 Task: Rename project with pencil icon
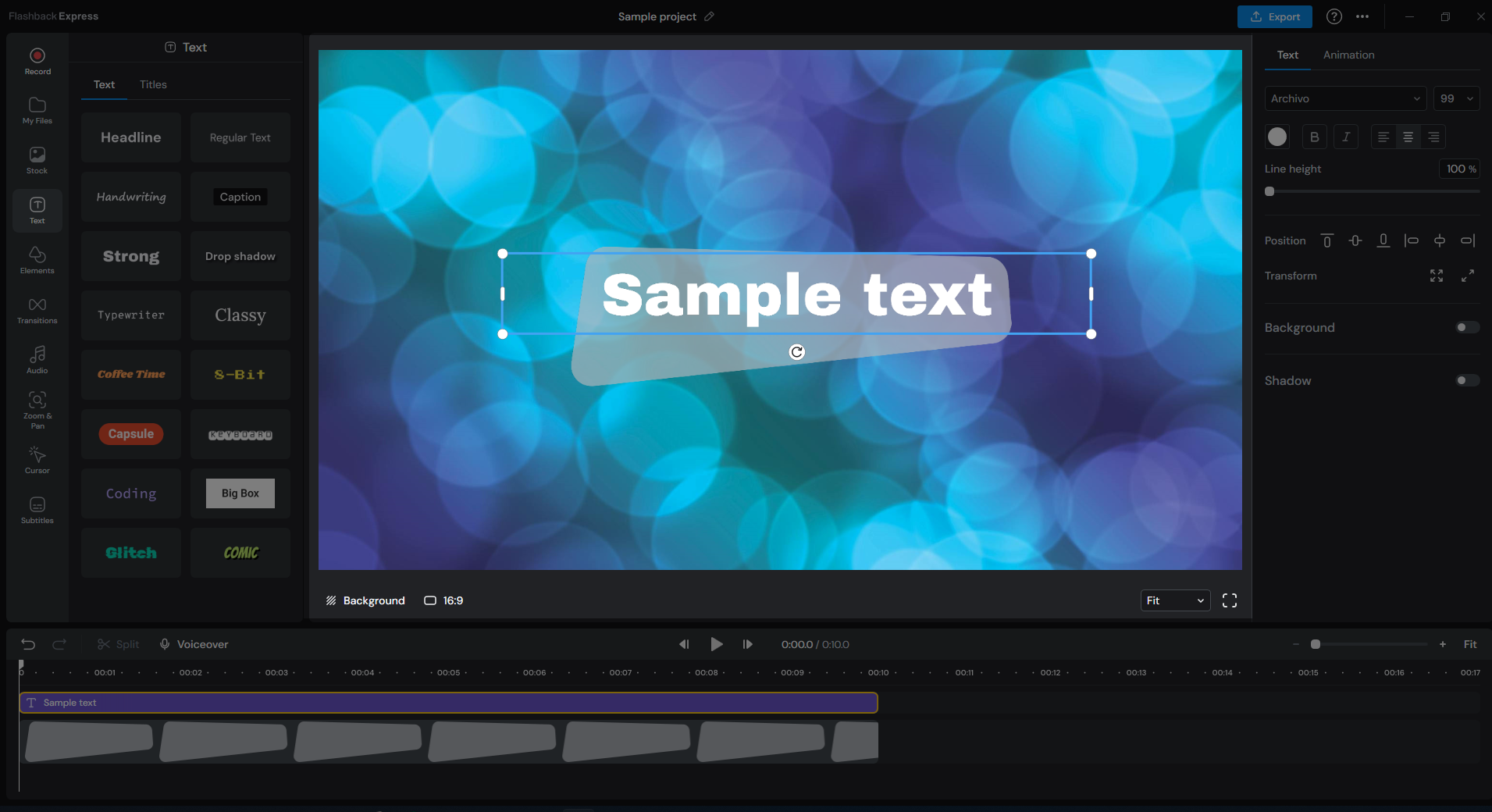709,16
